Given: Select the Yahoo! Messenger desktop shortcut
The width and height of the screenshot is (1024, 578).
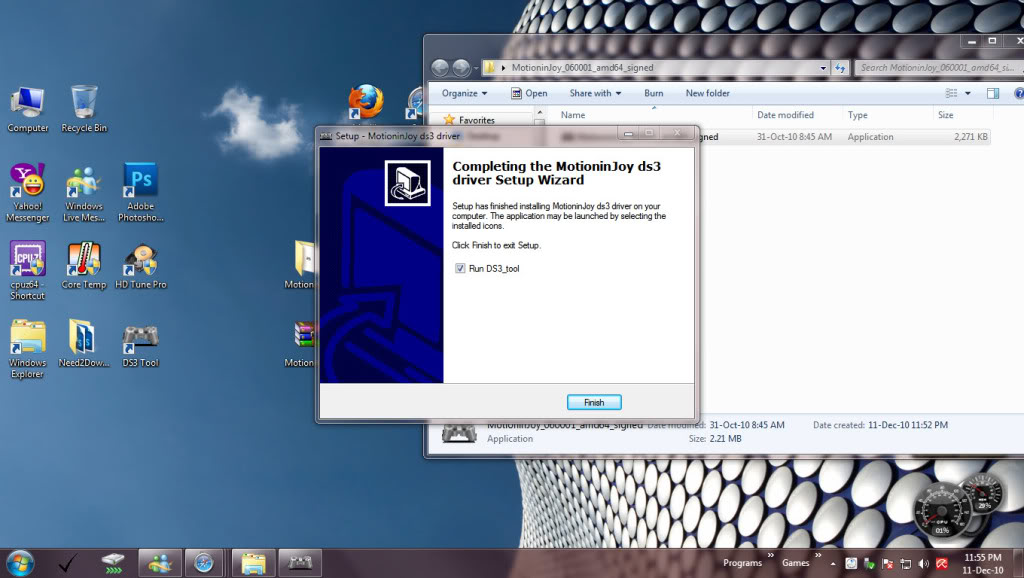Looking at the screenshot, I should tap(27, 193).
